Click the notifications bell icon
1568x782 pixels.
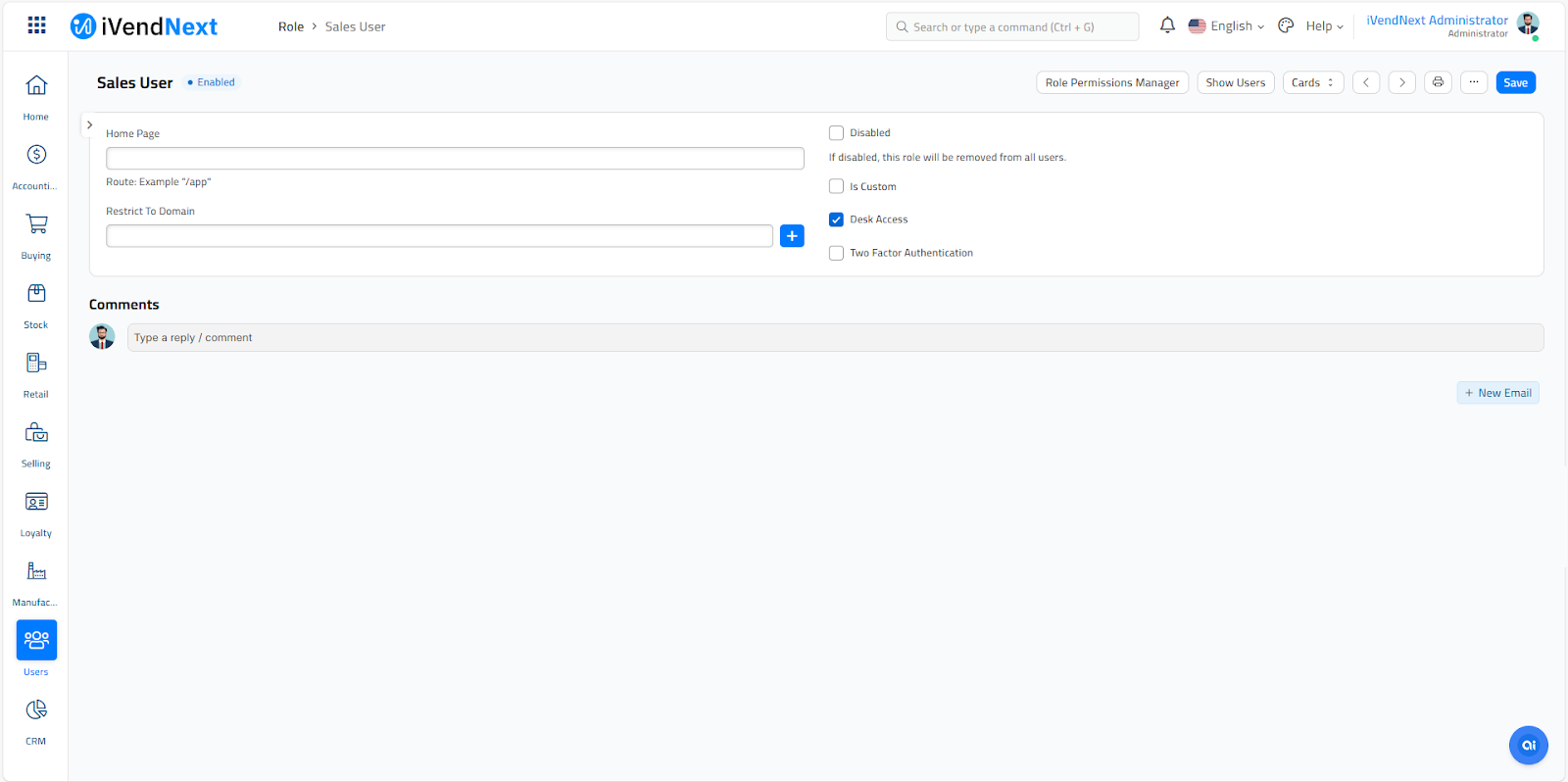(1167, 25)
